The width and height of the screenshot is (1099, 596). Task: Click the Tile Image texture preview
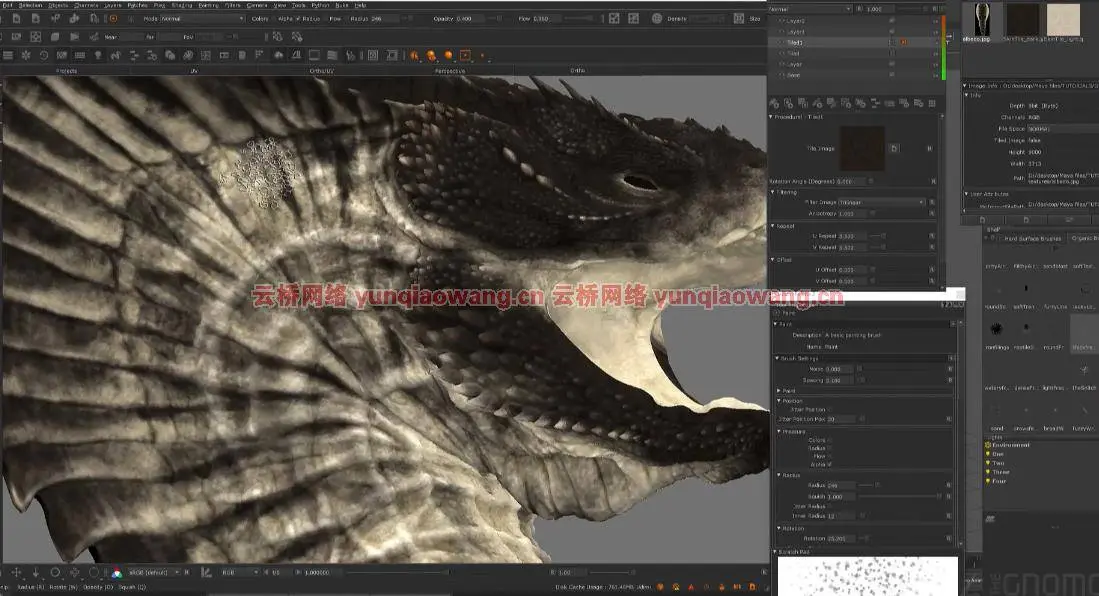(862, 149)
